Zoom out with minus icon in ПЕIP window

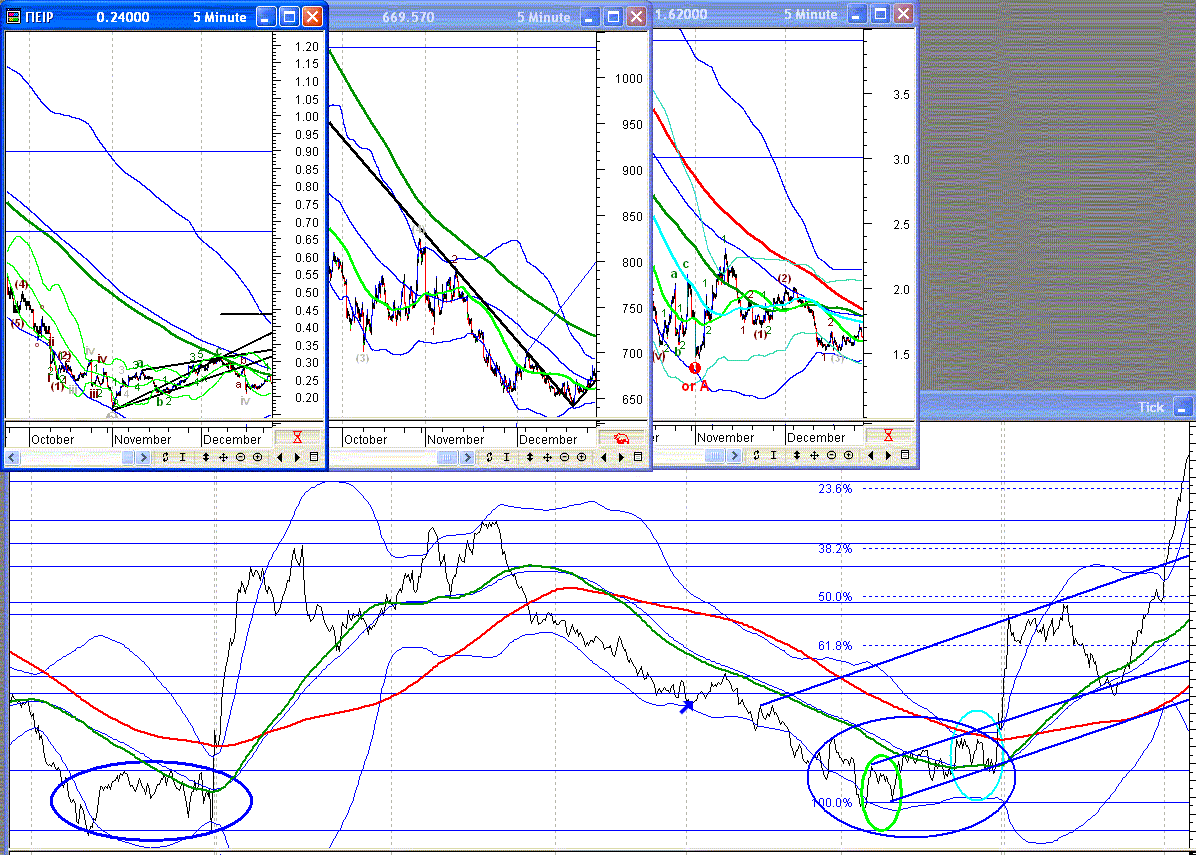tap(240, 458)
